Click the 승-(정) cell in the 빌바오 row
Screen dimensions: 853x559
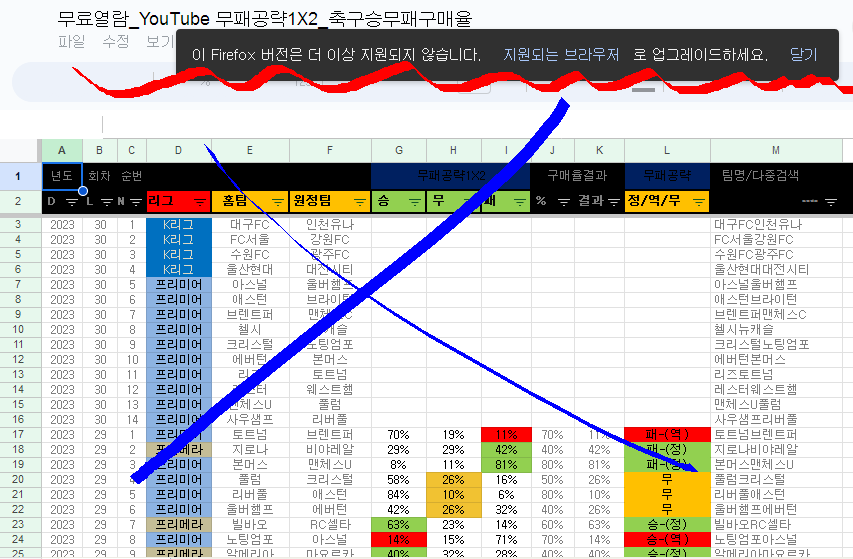point(667,524)
